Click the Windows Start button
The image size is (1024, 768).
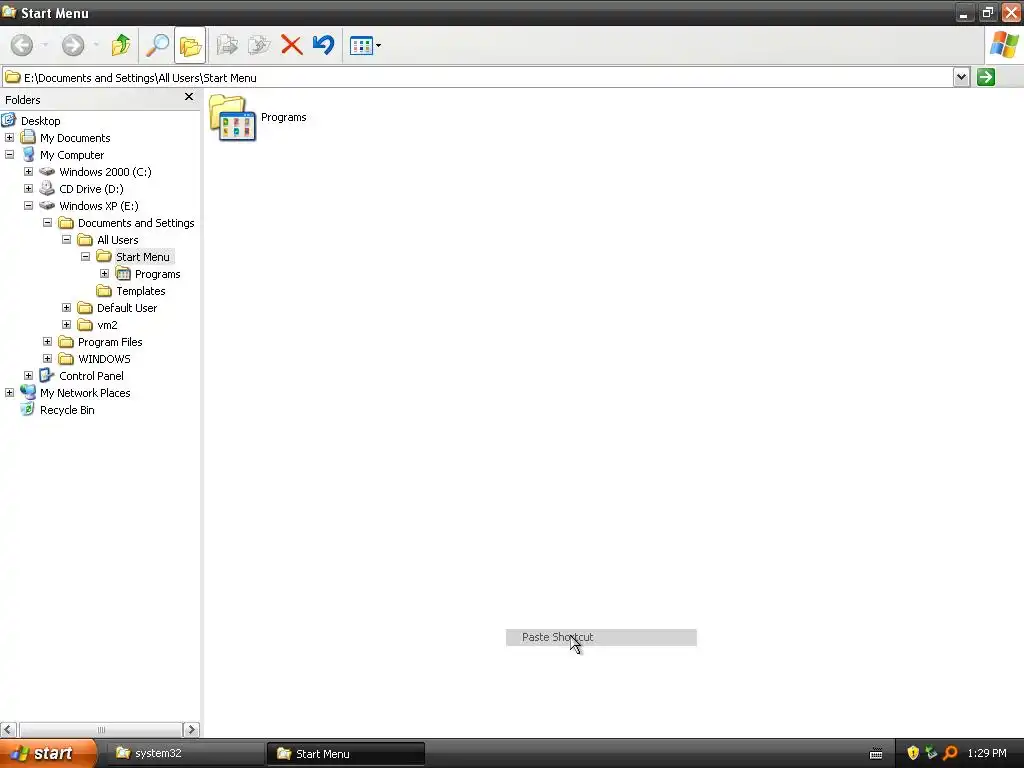[x=48, y=753]
